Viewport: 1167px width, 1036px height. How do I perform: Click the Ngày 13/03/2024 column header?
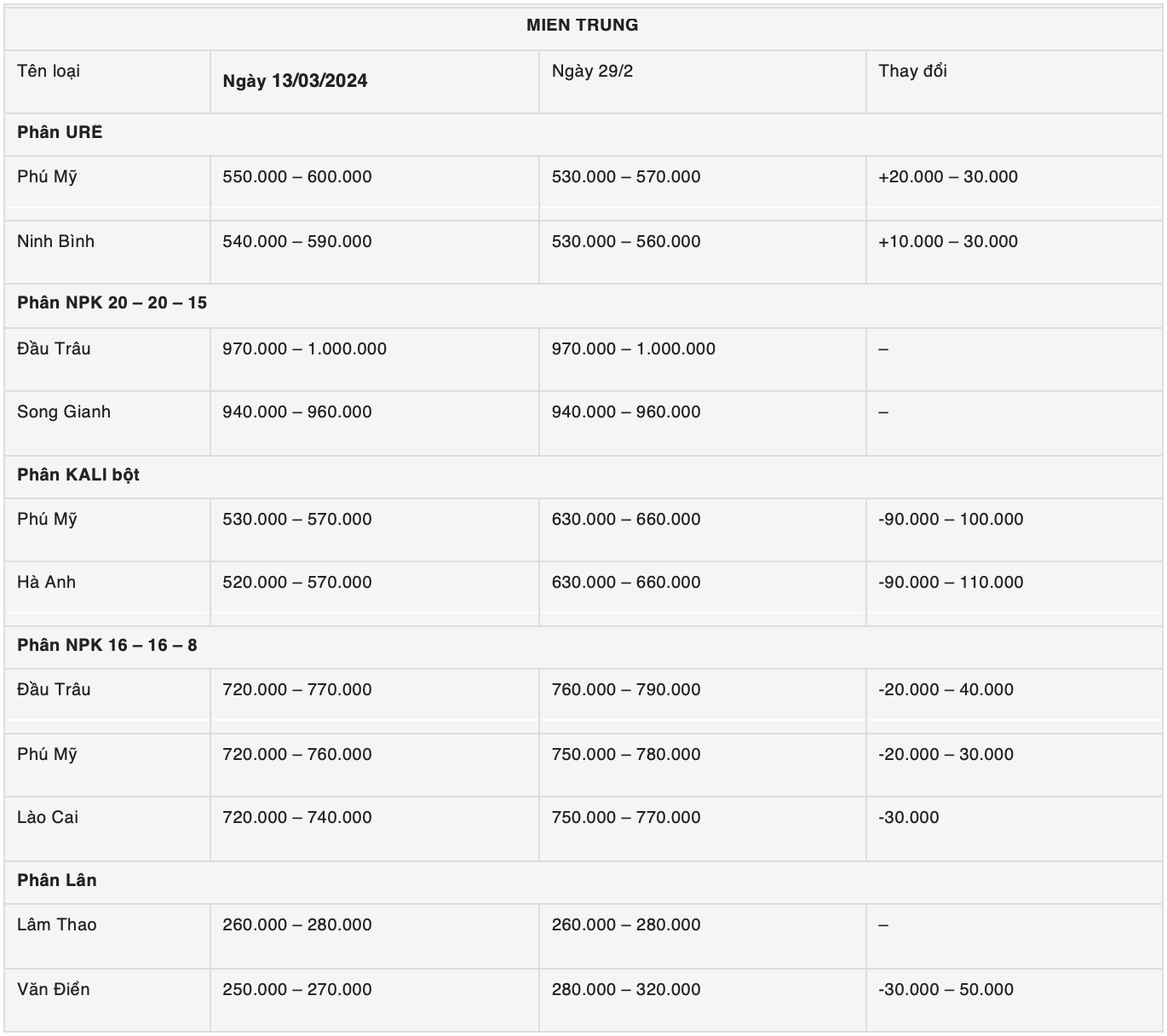tap(295, 81)
